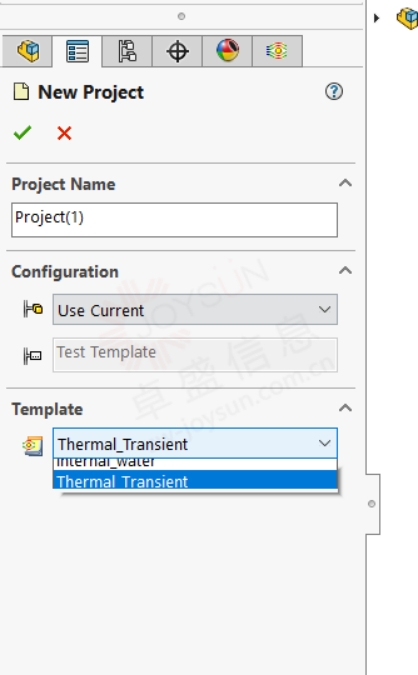The height and width of the screenshot is (675, 418).
Task: Click the Test Template configuration name field
Action: (195, 355)
